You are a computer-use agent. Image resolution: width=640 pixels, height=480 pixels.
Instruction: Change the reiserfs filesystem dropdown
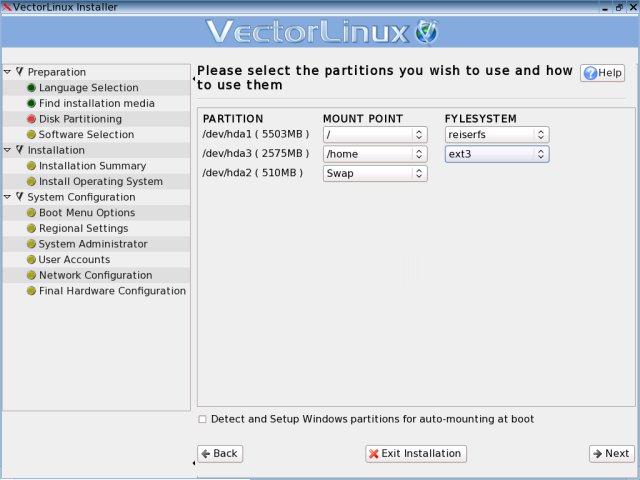[x=497, y=134]
